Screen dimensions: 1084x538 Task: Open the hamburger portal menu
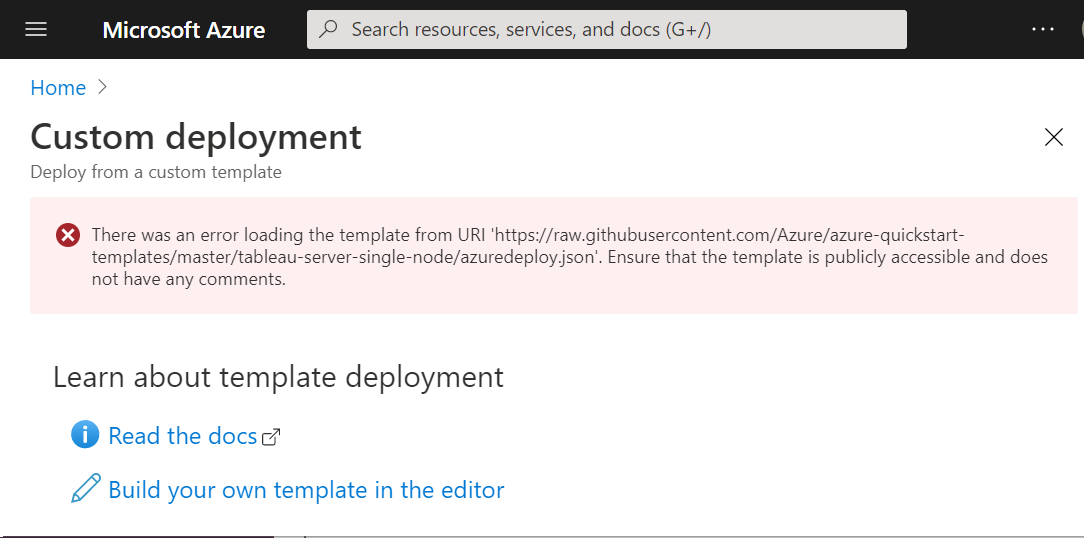pos(36,29)
